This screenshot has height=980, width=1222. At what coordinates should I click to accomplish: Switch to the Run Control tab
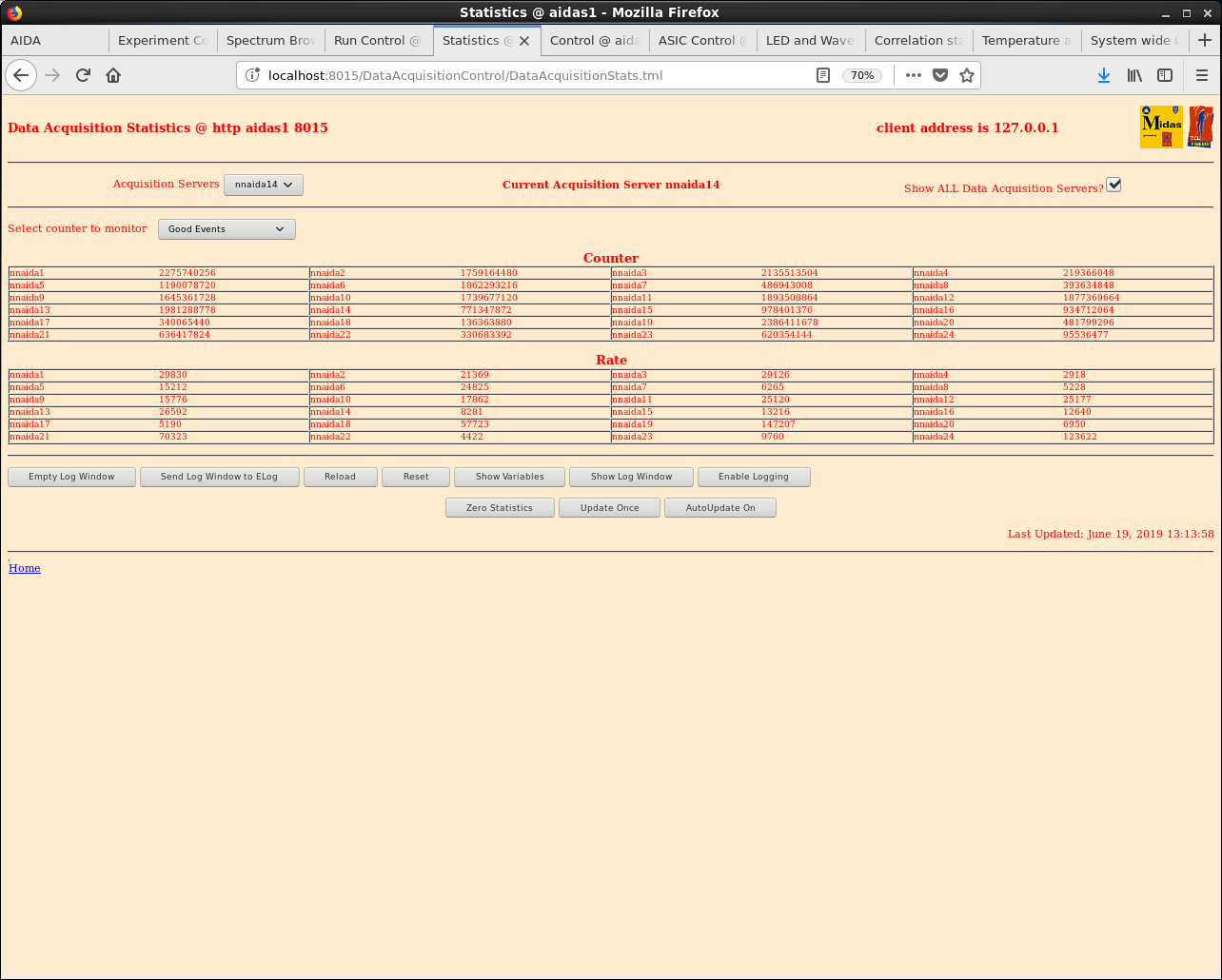(378, 41)
